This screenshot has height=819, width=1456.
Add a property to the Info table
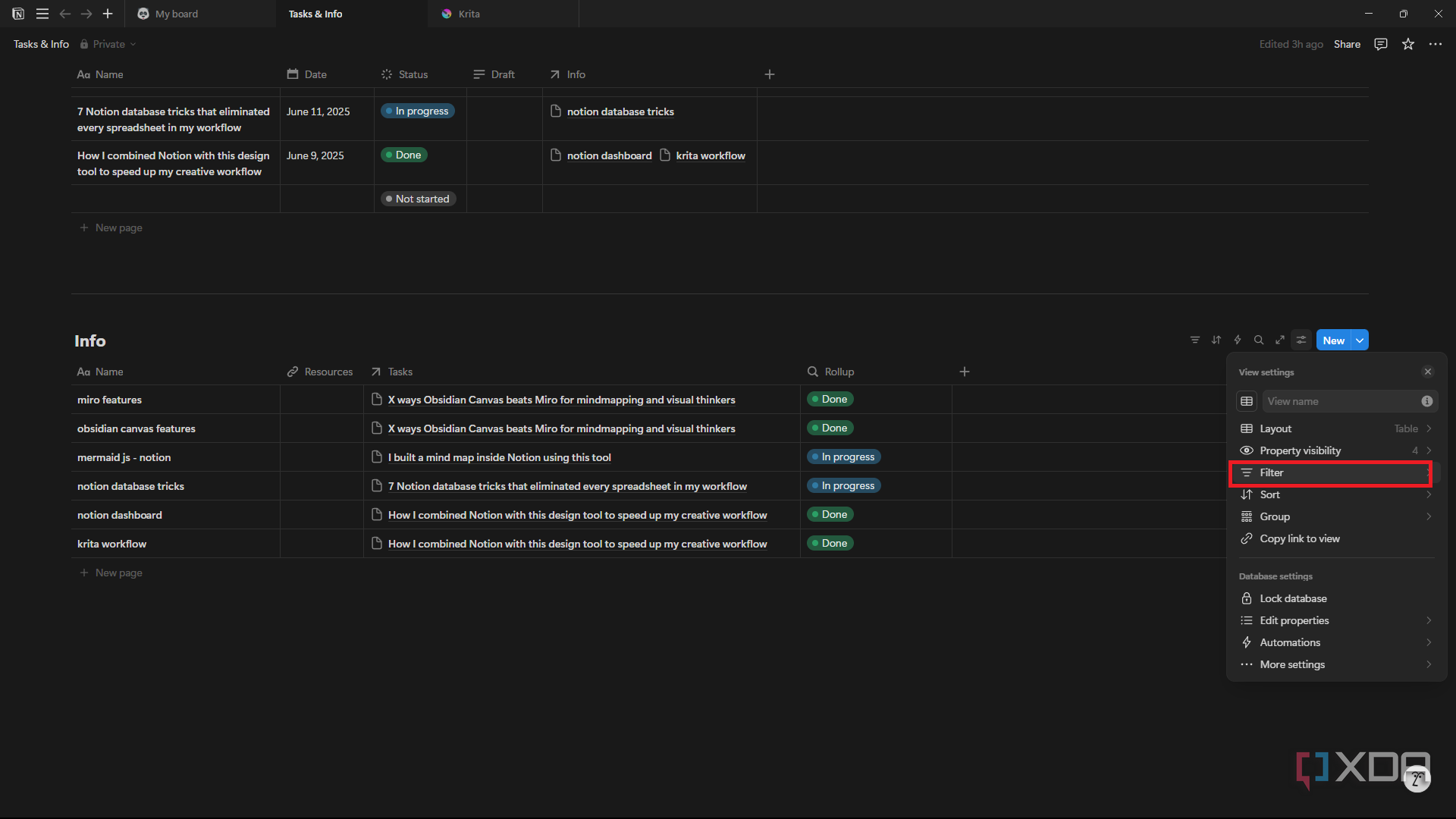[x=965, y=372]
